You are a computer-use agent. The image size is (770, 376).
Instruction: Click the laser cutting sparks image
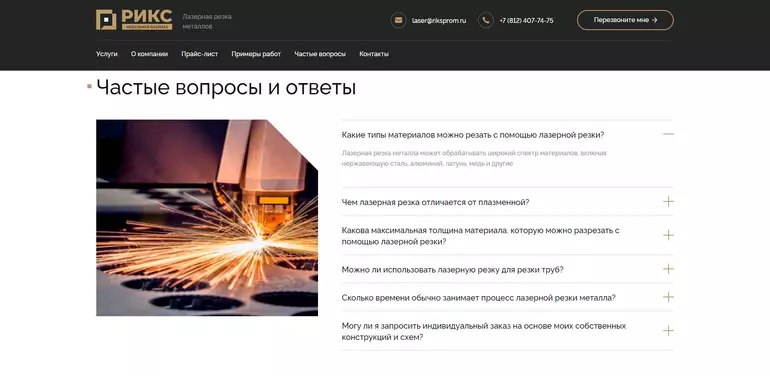[207, 217]
